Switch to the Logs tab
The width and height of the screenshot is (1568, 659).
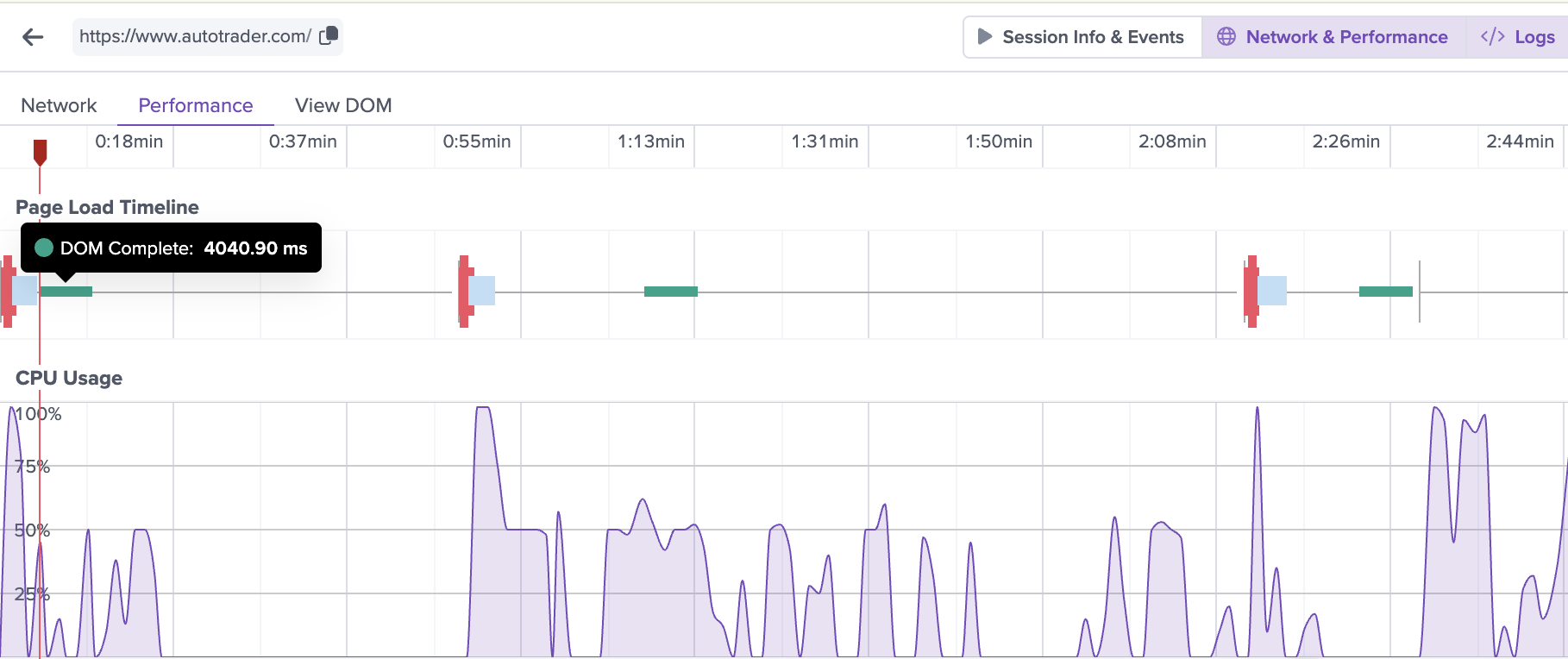(1517, 37)
